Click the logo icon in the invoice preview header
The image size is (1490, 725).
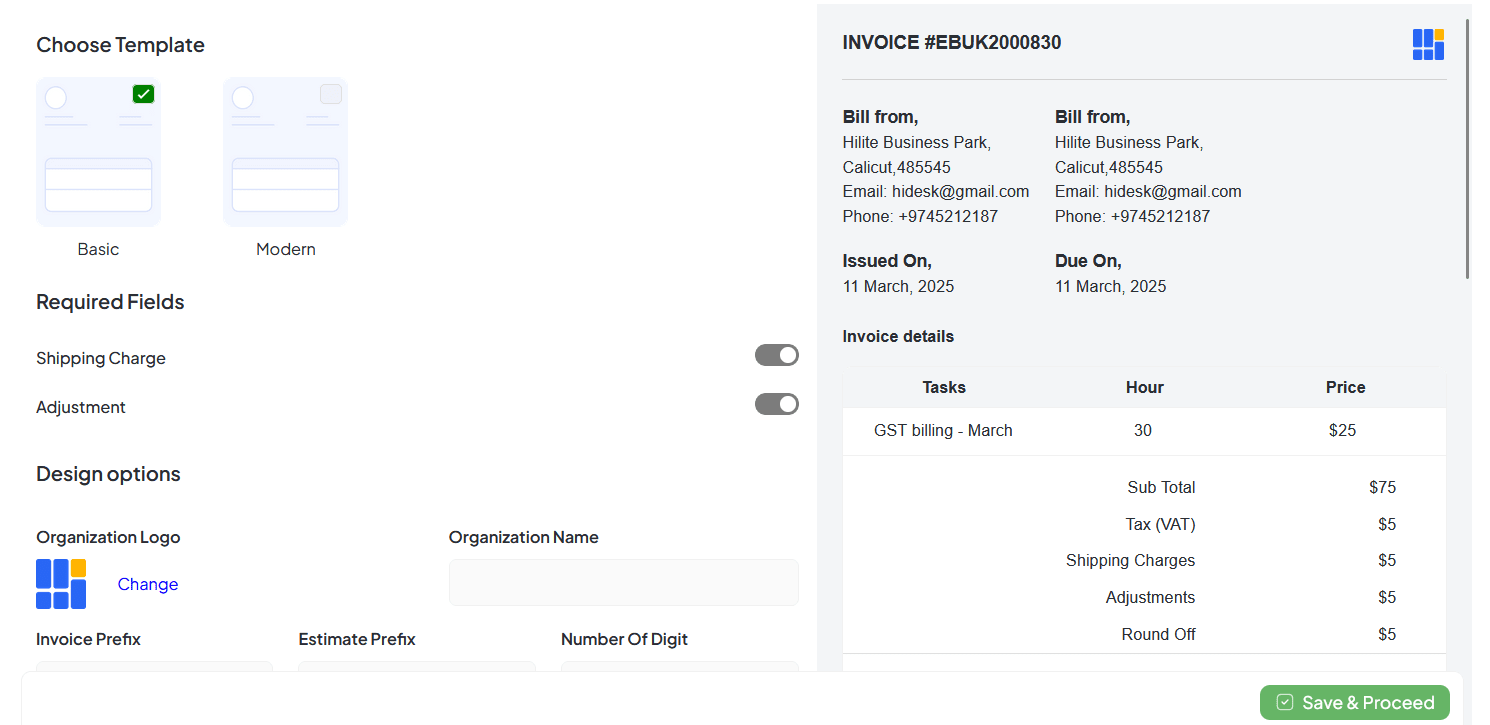click(1428, 44)
